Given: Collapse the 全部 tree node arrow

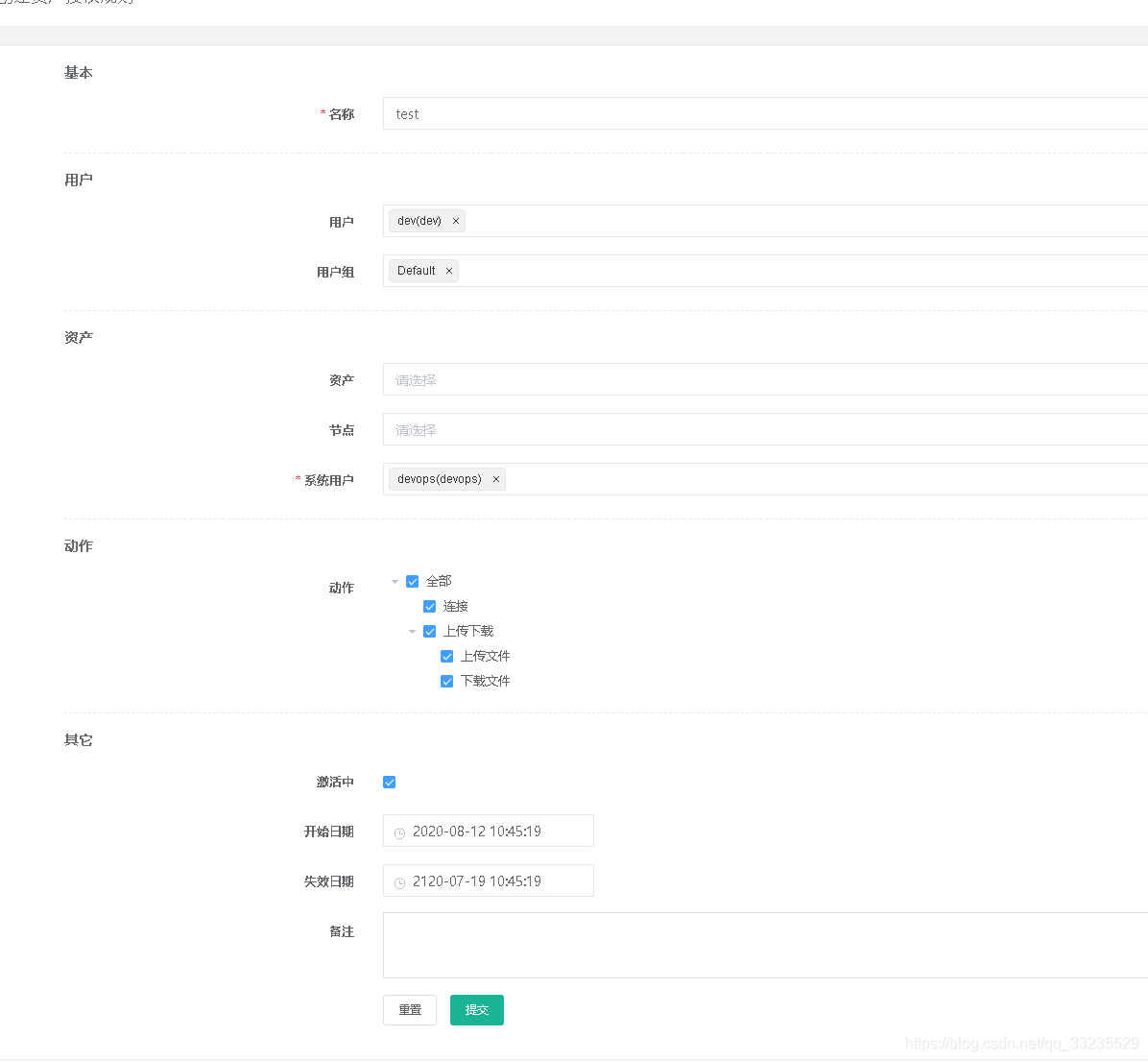Looking at the screenshot, I should tap(395, 582).
